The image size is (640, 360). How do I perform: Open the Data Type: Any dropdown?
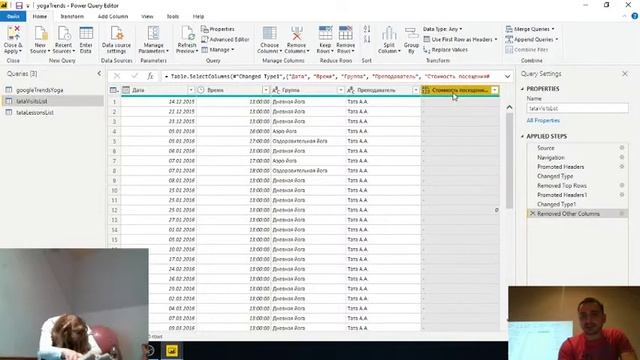coord(442,29)
